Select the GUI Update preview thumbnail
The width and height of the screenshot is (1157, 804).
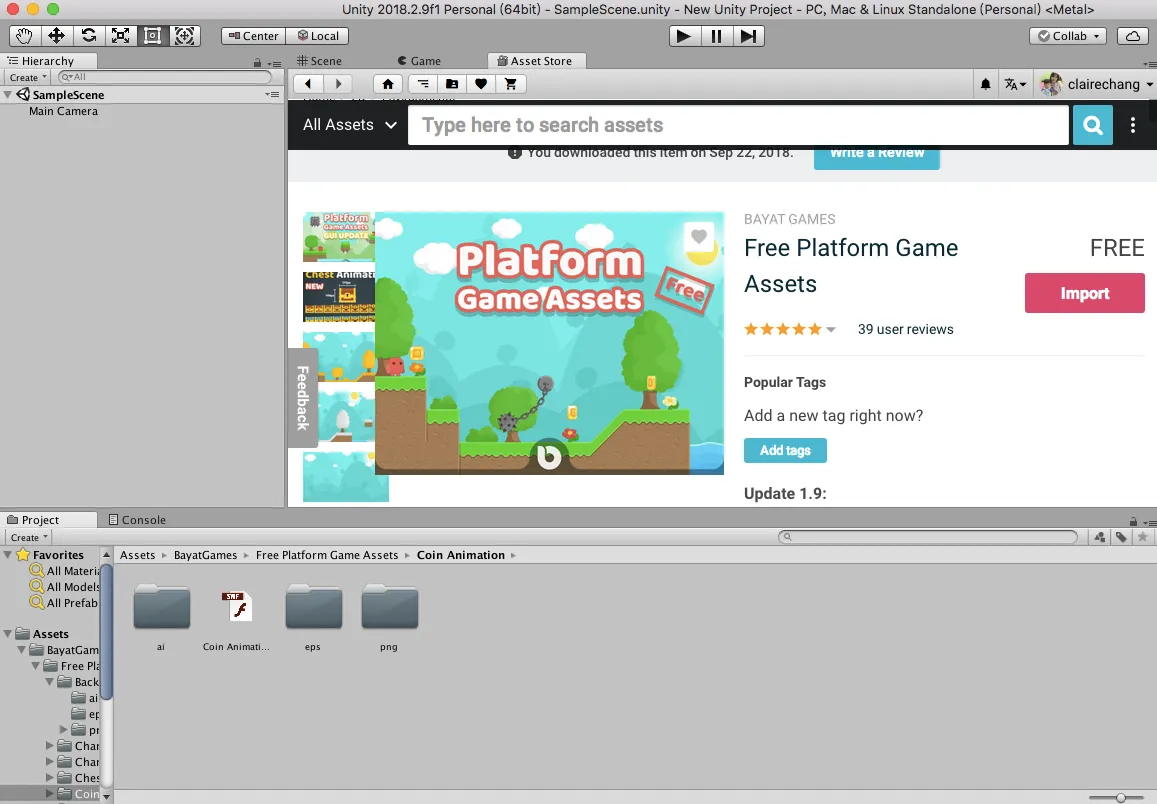click(x=339, y=237)
